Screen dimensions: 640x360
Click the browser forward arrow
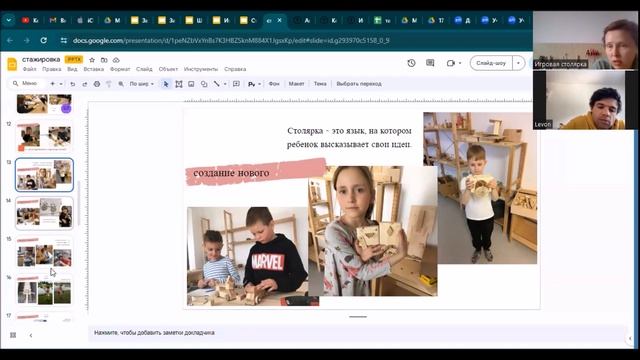(27, 40)
